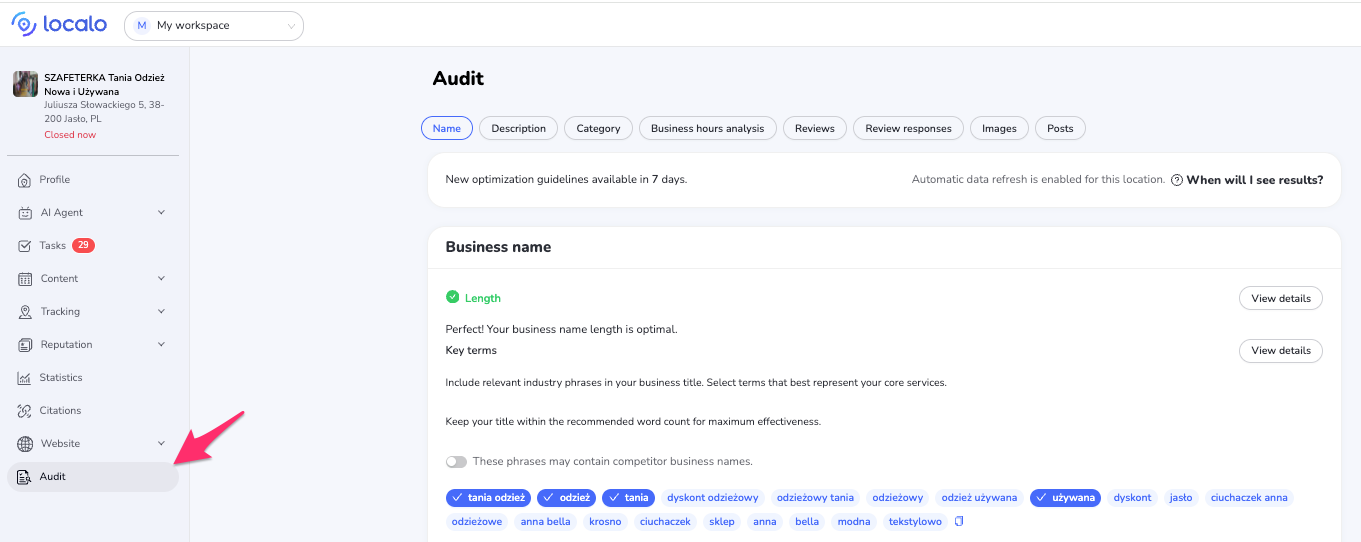Select the 'odzieżowe' phrase chip
This screenshot has width=1361, height=542.
point(477,522)
